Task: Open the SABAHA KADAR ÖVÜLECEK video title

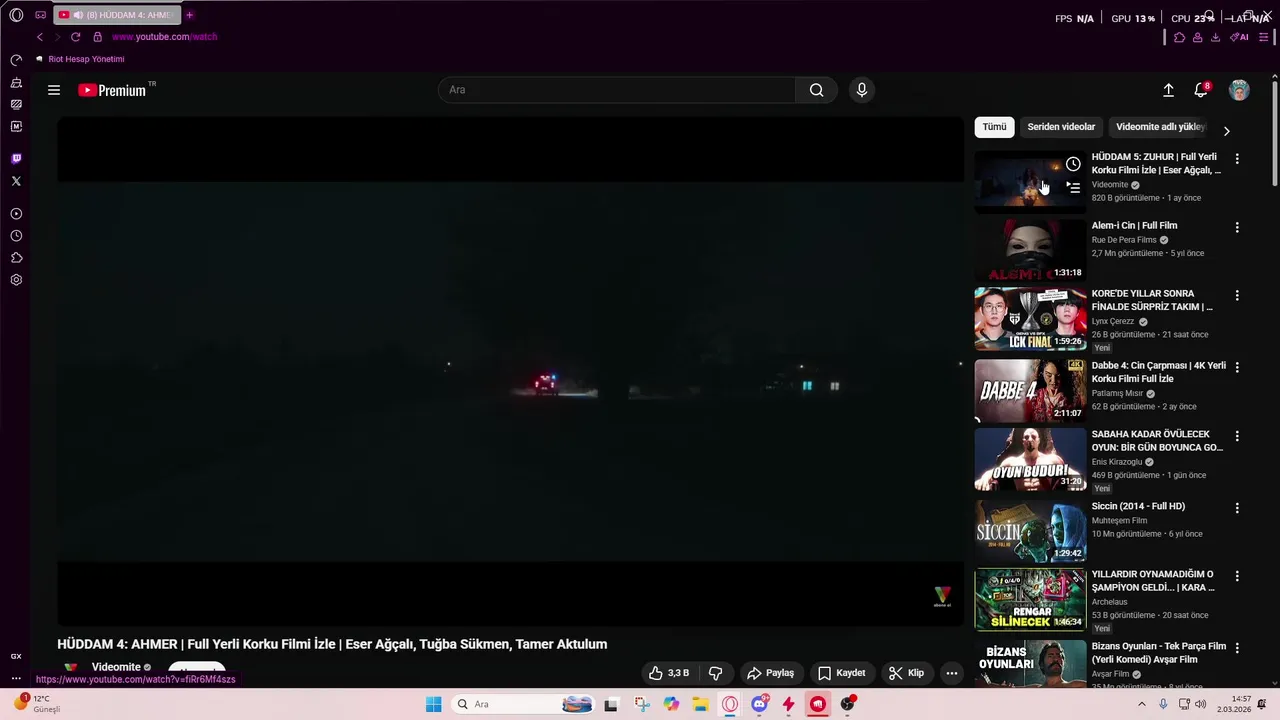Action: tap(1157, 441)
